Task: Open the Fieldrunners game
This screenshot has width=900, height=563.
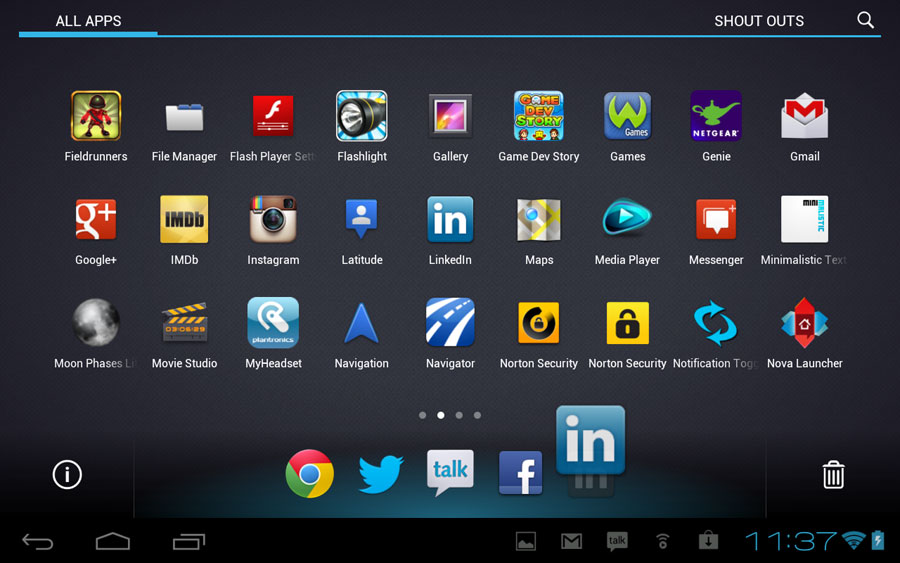Action: (x=96, y=116)
